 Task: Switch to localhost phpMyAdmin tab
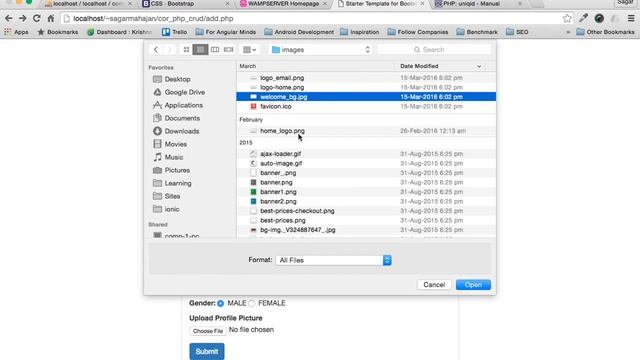click(x=89, y=4)
